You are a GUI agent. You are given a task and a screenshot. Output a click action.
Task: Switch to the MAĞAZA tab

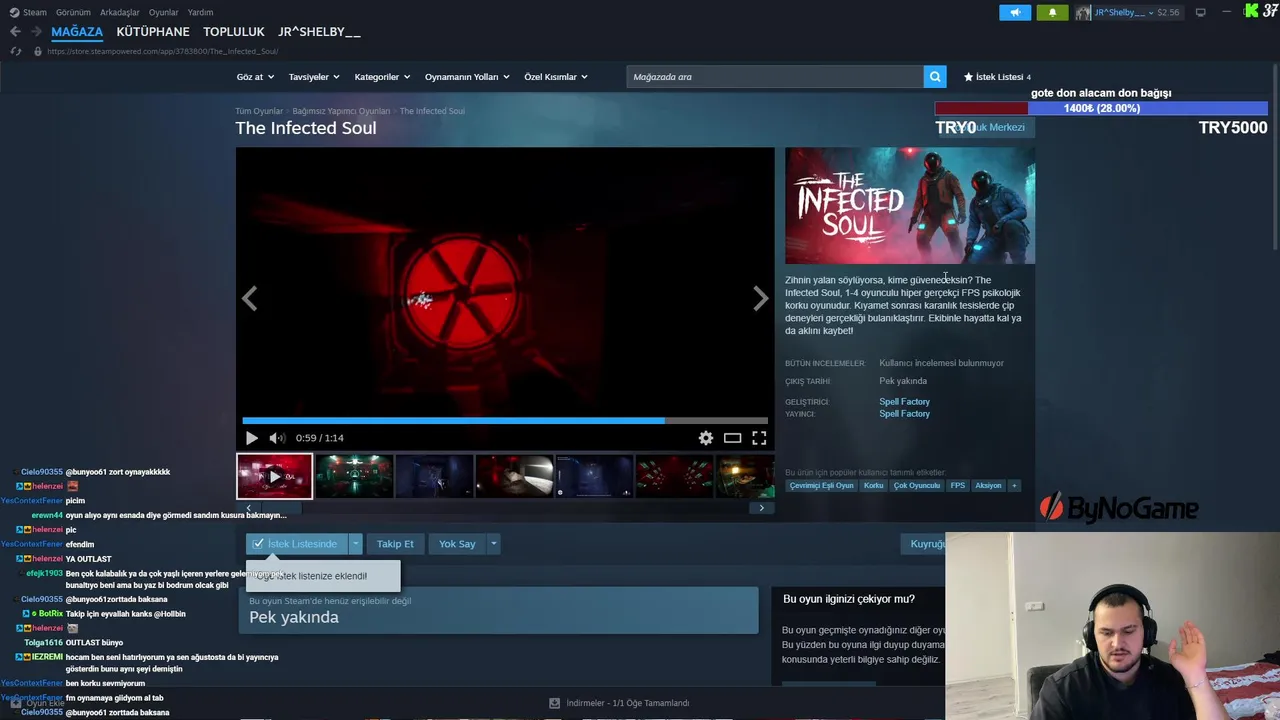pos(77,32)
